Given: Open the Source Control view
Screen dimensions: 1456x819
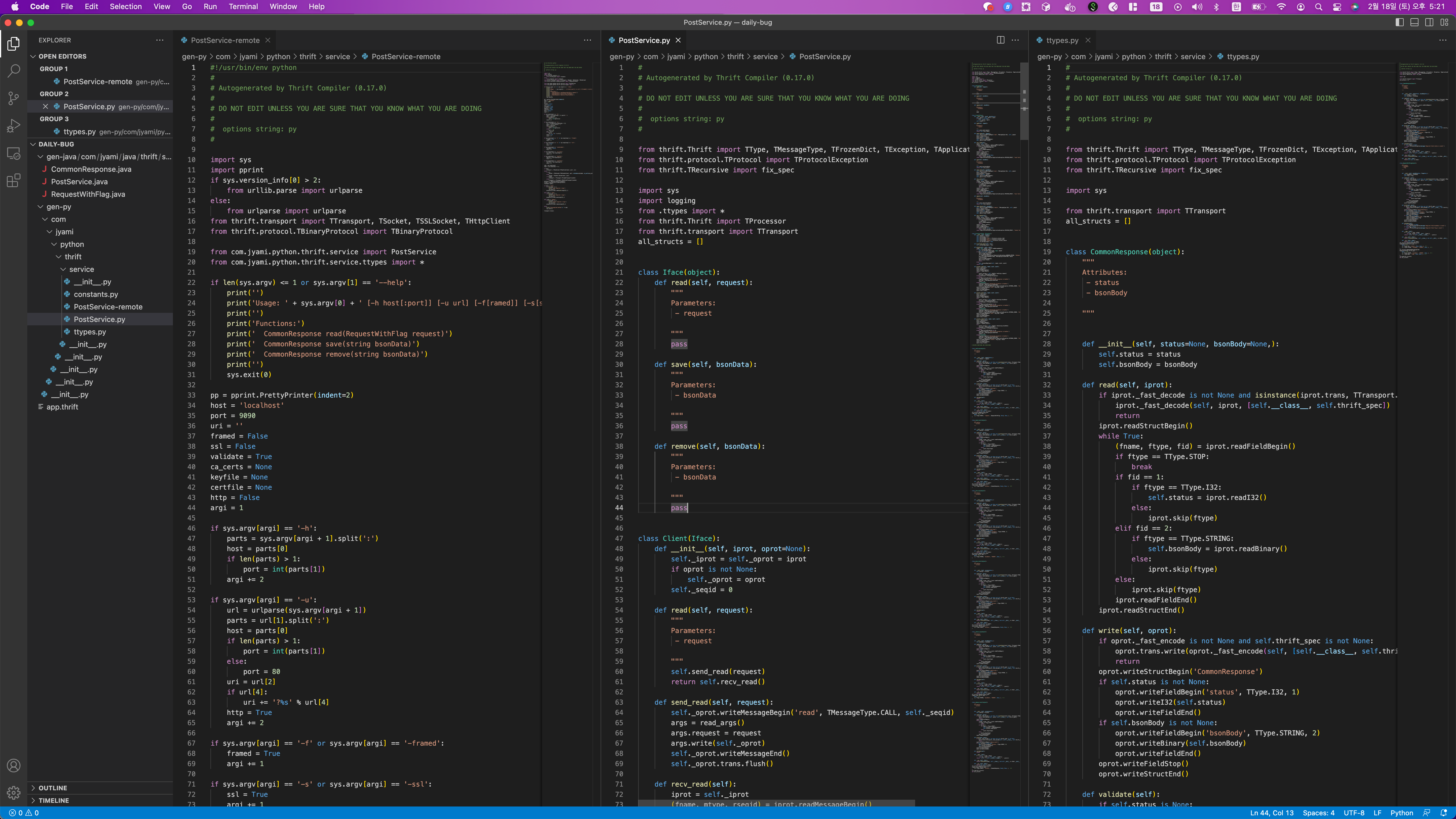Looking at the screenshot, I should 14,98.
